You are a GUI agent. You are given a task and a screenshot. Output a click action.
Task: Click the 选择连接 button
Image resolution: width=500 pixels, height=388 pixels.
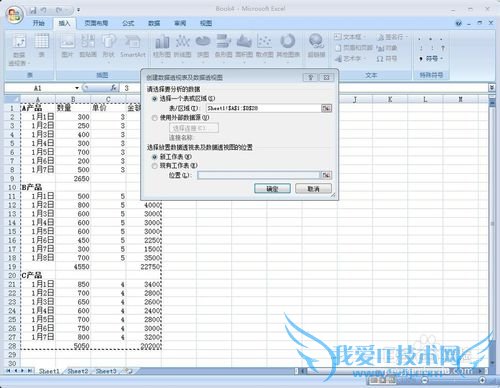click(194, 128)
